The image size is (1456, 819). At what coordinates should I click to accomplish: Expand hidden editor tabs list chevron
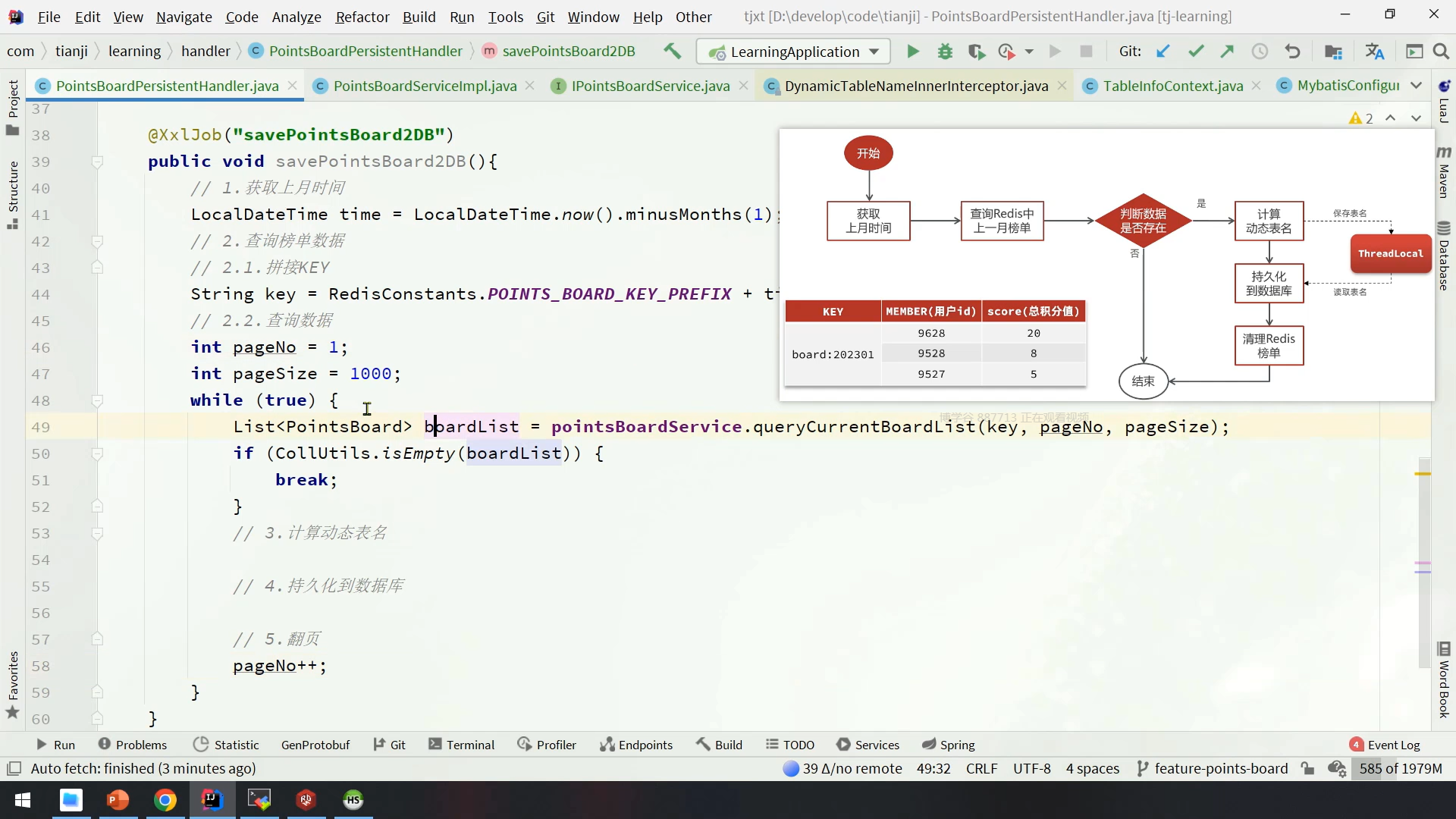pos(1416,86)
